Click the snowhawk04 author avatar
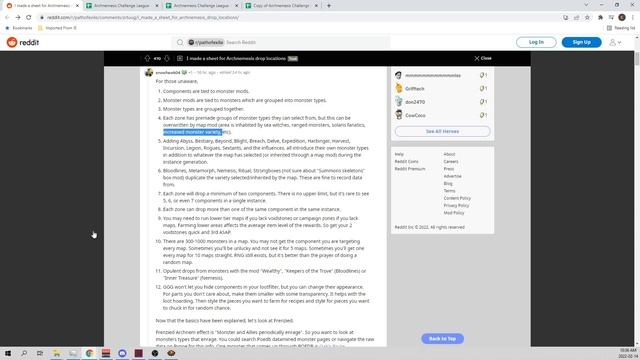Screen dimensions: 640x360 click(x=149, y=72)
